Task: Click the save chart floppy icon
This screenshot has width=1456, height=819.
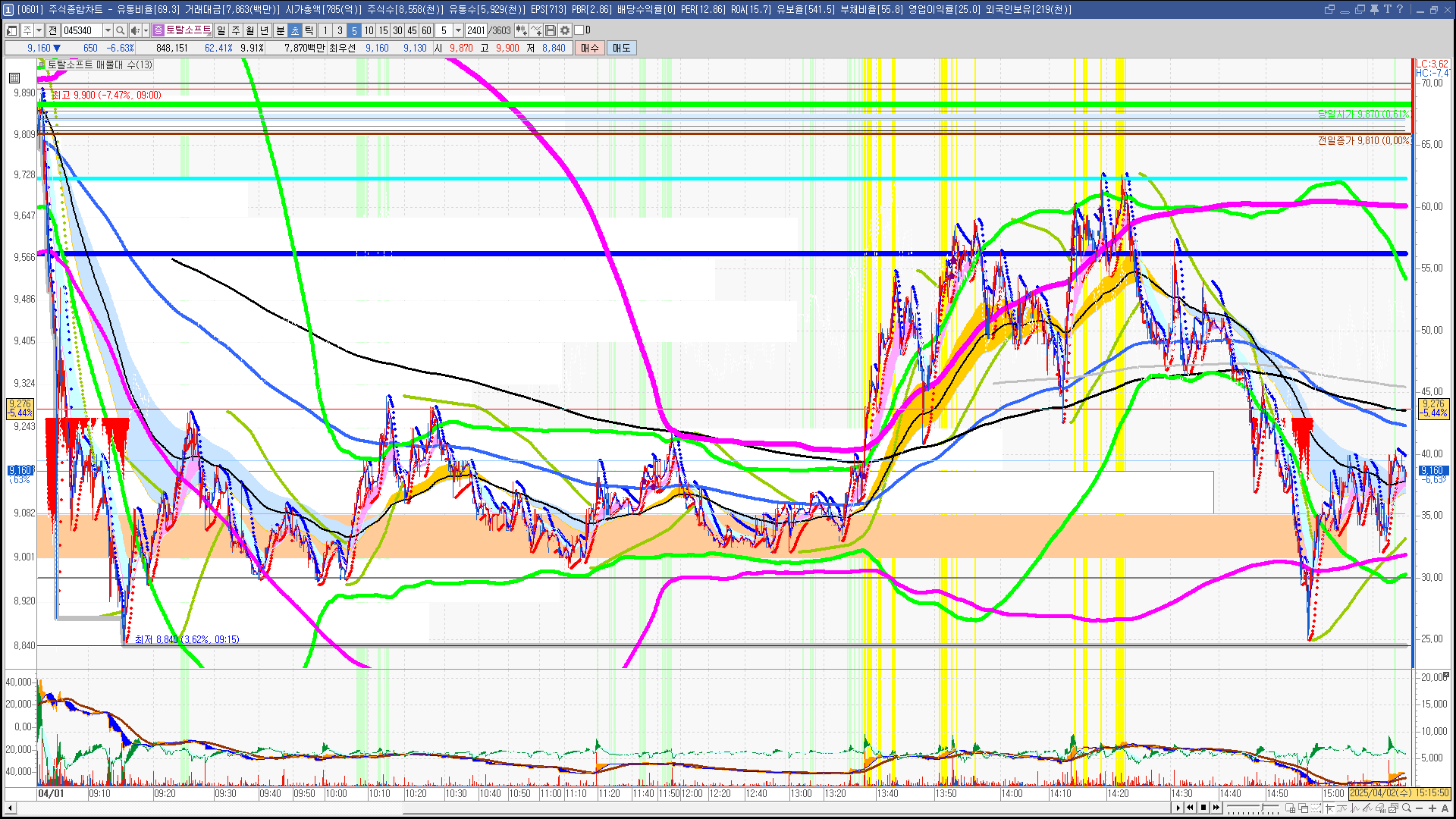Action: click(551, 30)
